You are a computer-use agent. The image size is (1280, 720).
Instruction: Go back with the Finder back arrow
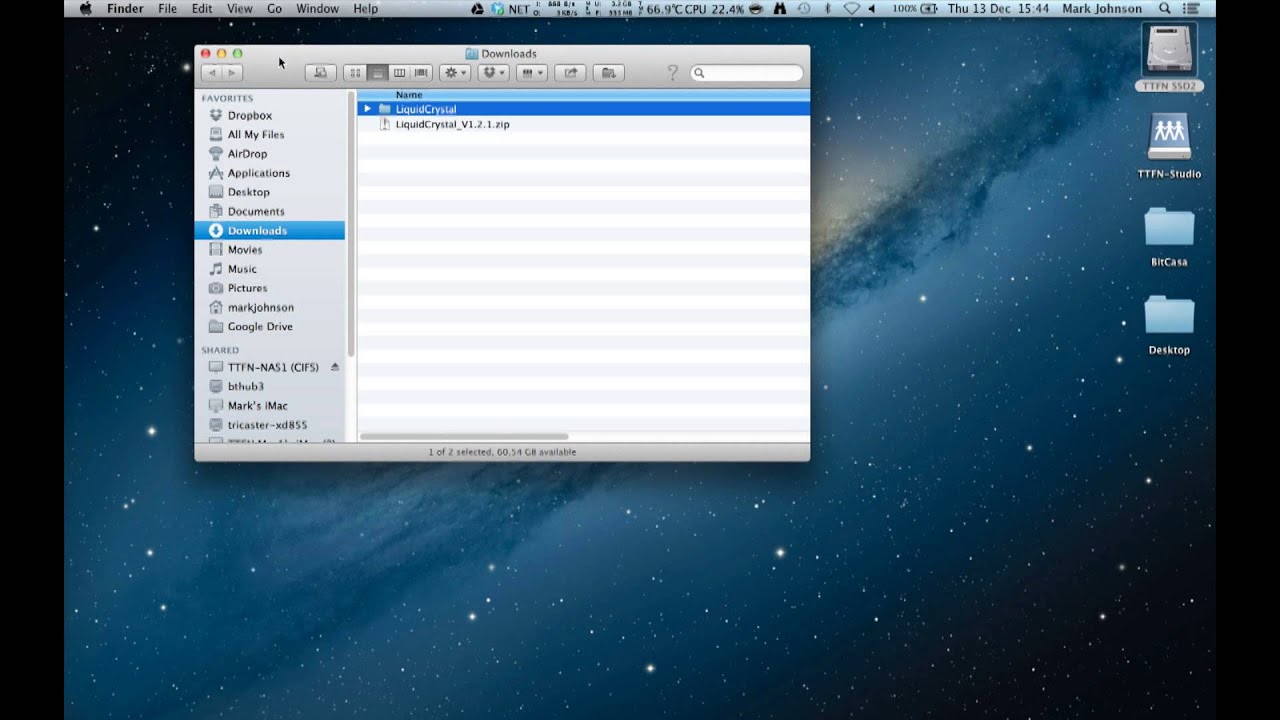coord(211,73)
